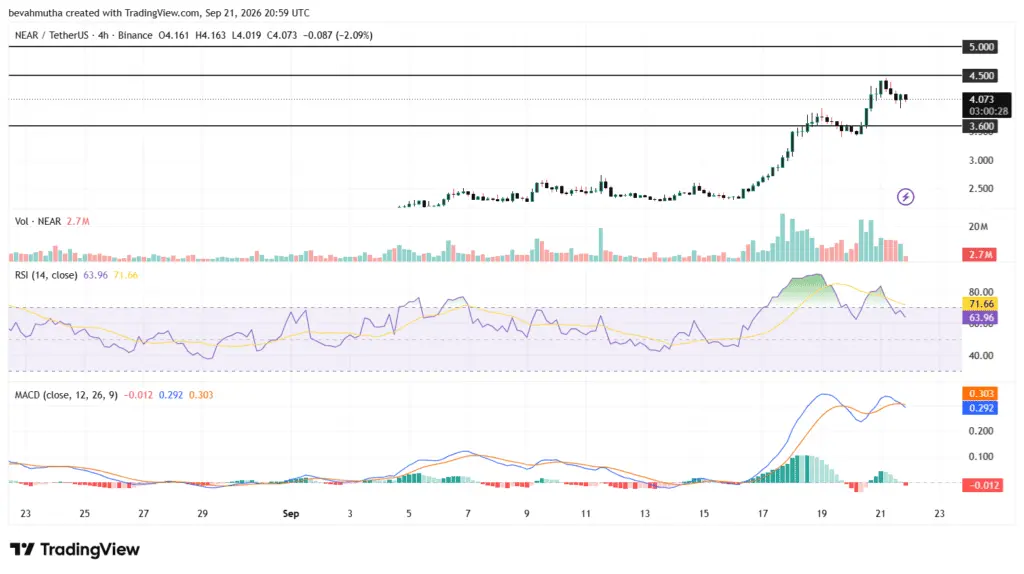Click the red 2.7M volume tag
The image size is (1024, 574).
[x=980, y=255]
